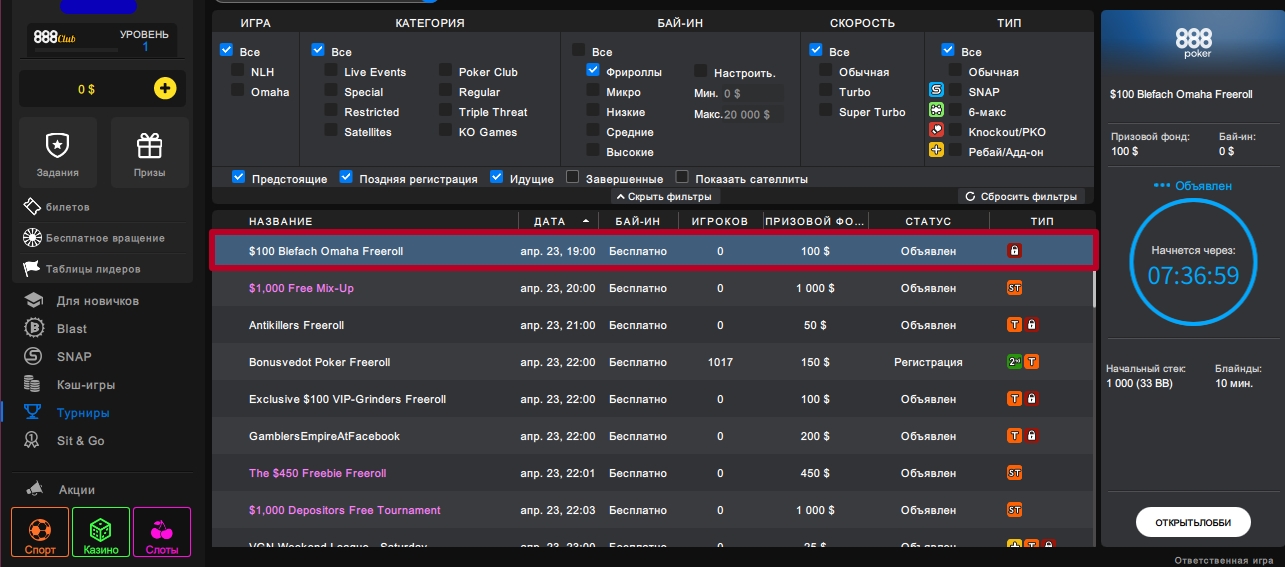The width and height of the screenshot is (1285, 567).
Task: Click the SNAP circle icon in sidebar
Action: 34,356
